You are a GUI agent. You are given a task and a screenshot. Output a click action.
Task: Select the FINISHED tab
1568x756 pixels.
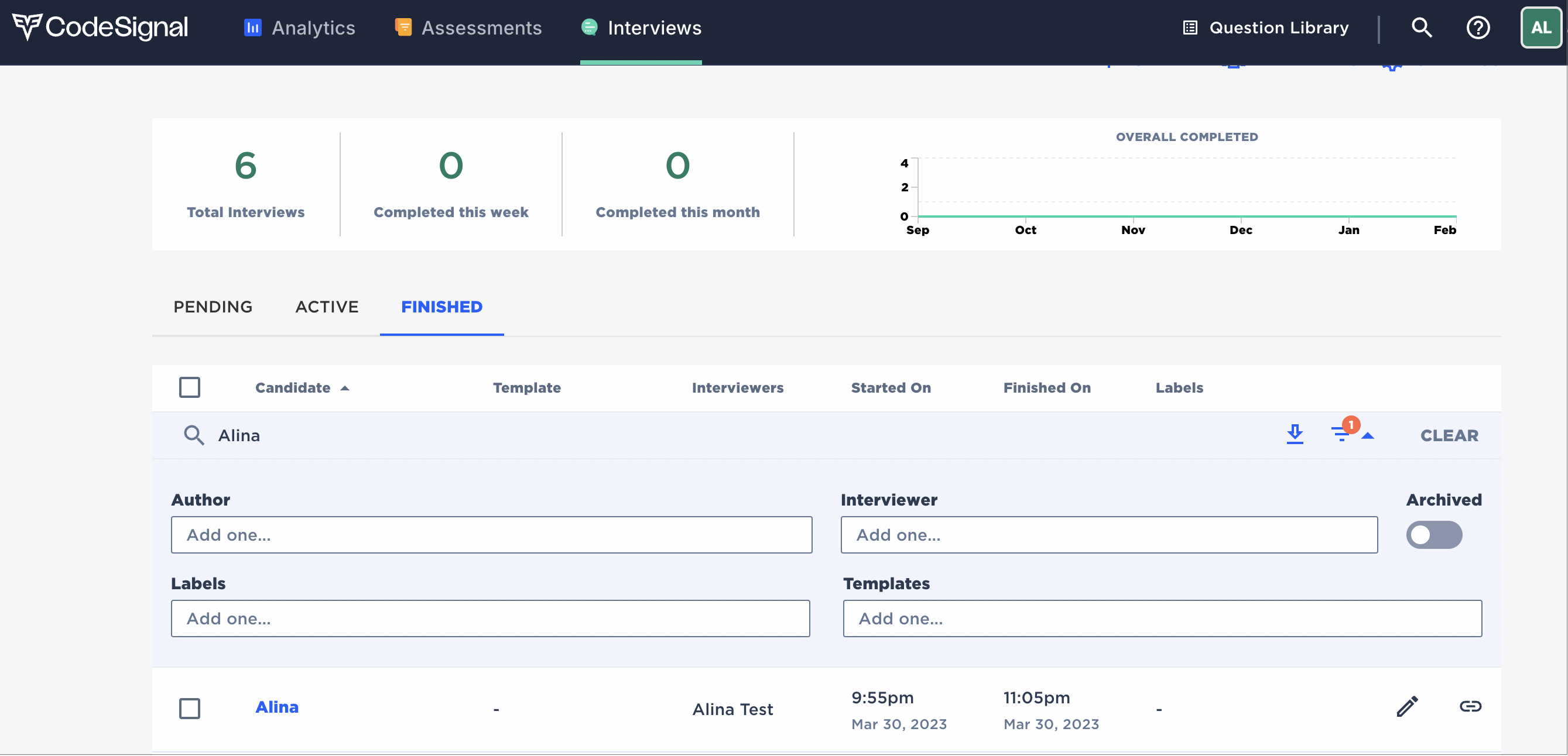pyautogui.click(x=442, y=307)
